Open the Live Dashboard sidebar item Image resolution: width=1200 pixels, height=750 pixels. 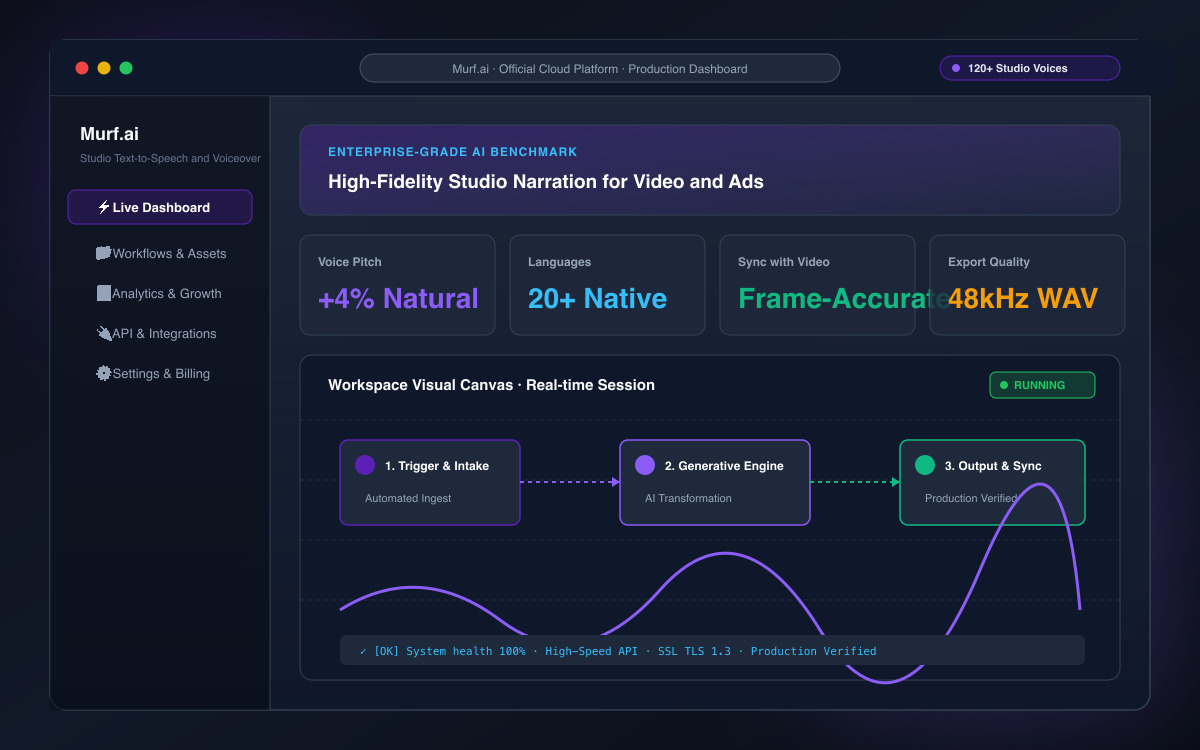tap(160, 207)
